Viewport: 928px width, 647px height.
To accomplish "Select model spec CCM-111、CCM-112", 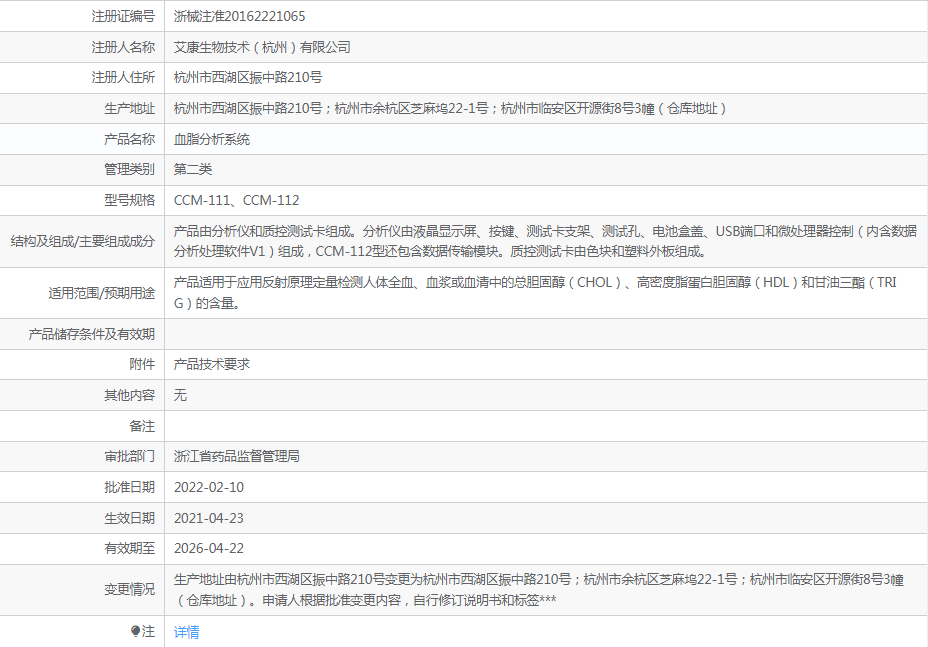I will 237,200.
